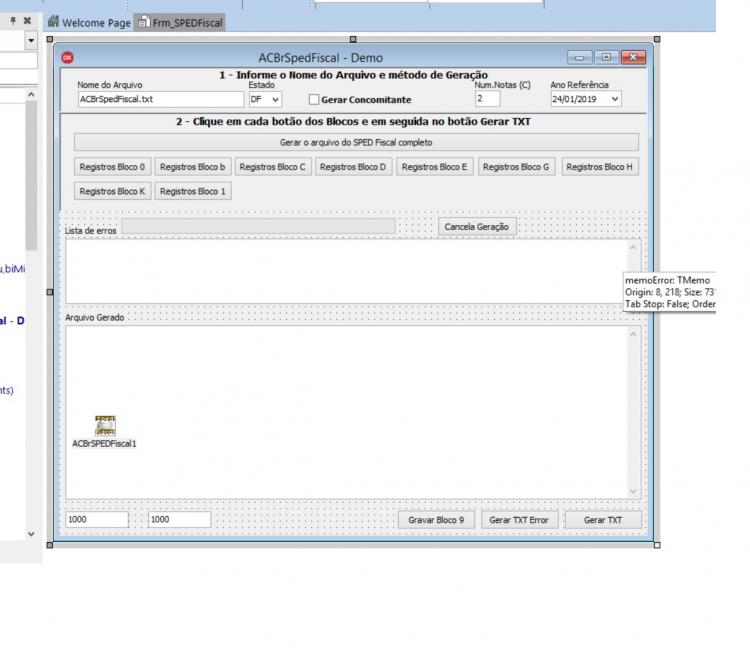Click the Lista de erros label
This screenshot has height=653, width=750.
tap(90, 231)
